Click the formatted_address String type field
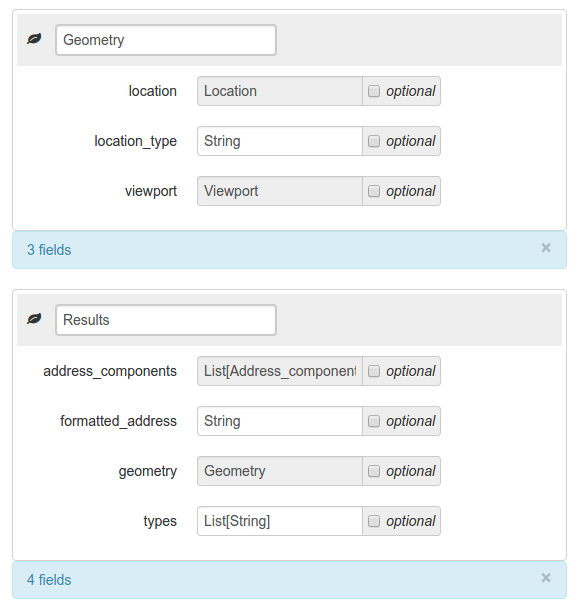Image resolution: width=580 pixels, height=613 pixels. coord(280,421)
